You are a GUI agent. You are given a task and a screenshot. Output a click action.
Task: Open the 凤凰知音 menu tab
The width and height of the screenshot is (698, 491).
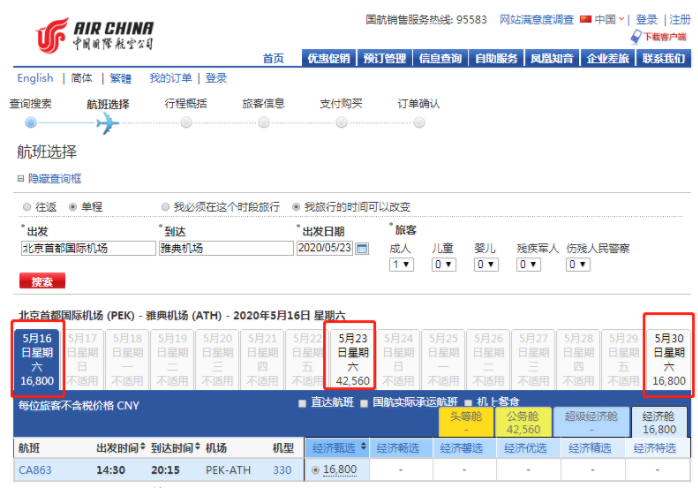(552, 58)
